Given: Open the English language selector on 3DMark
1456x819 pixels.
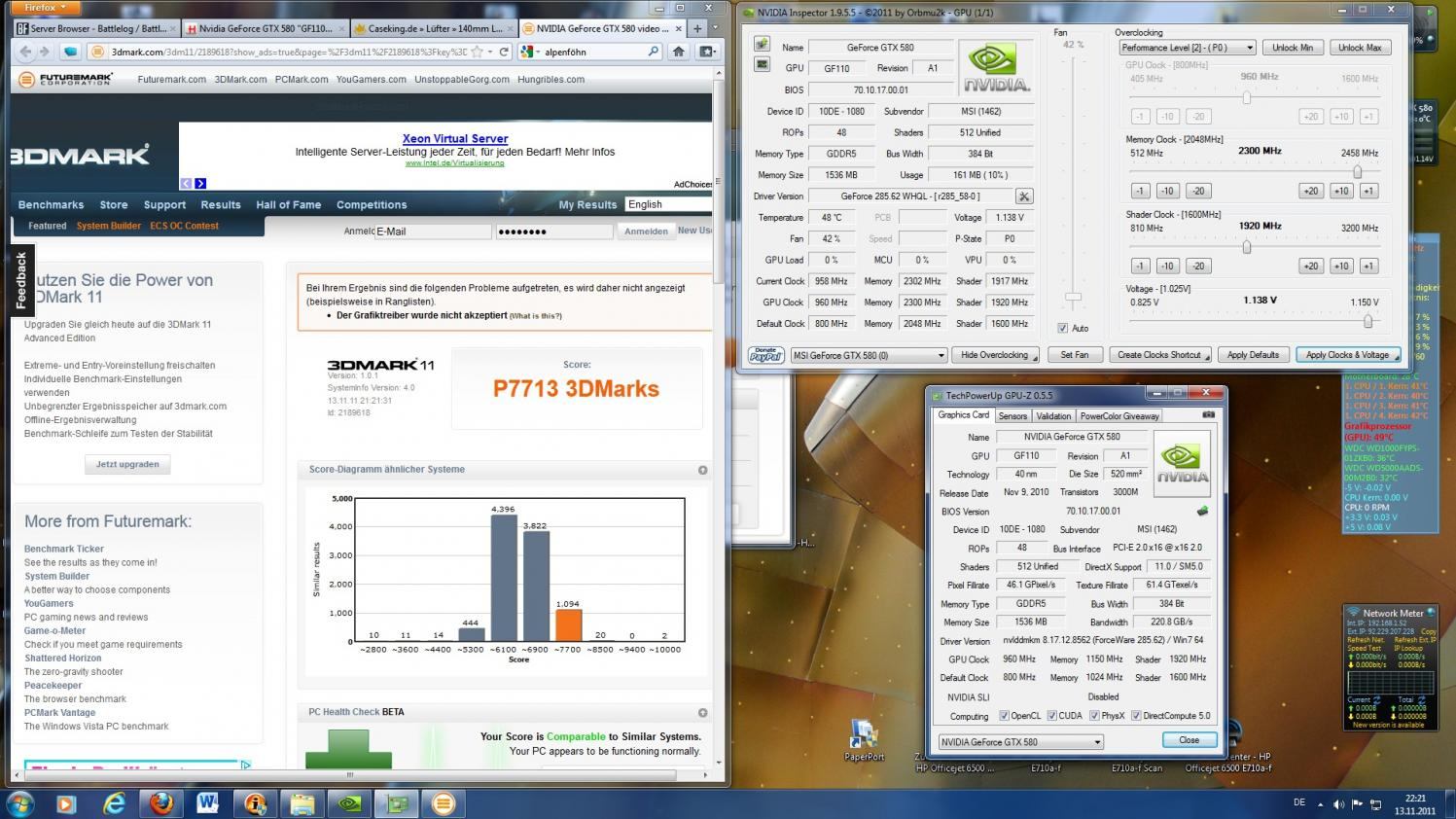Looking at the screenshot, I should click(669, 204).
